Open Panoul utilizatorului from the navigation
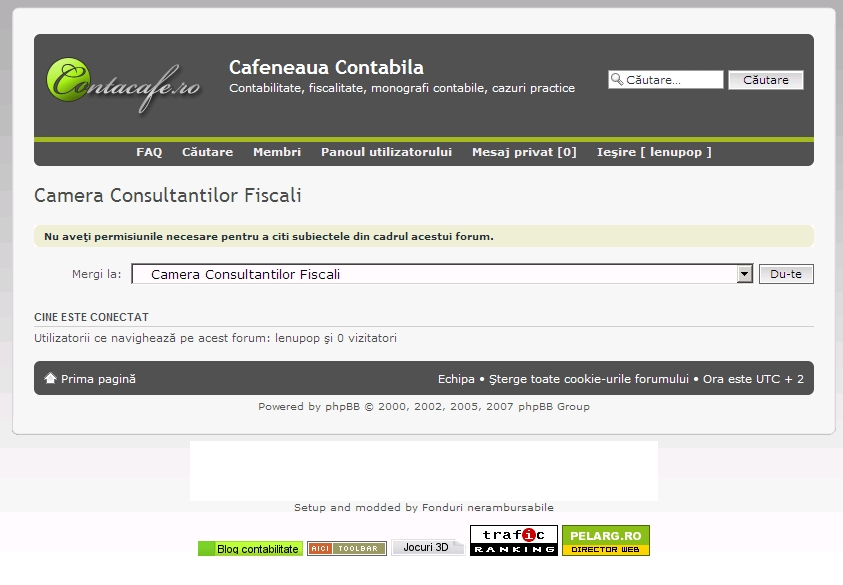The width and height of the screenshot is (843, 585). click(386, 151)
